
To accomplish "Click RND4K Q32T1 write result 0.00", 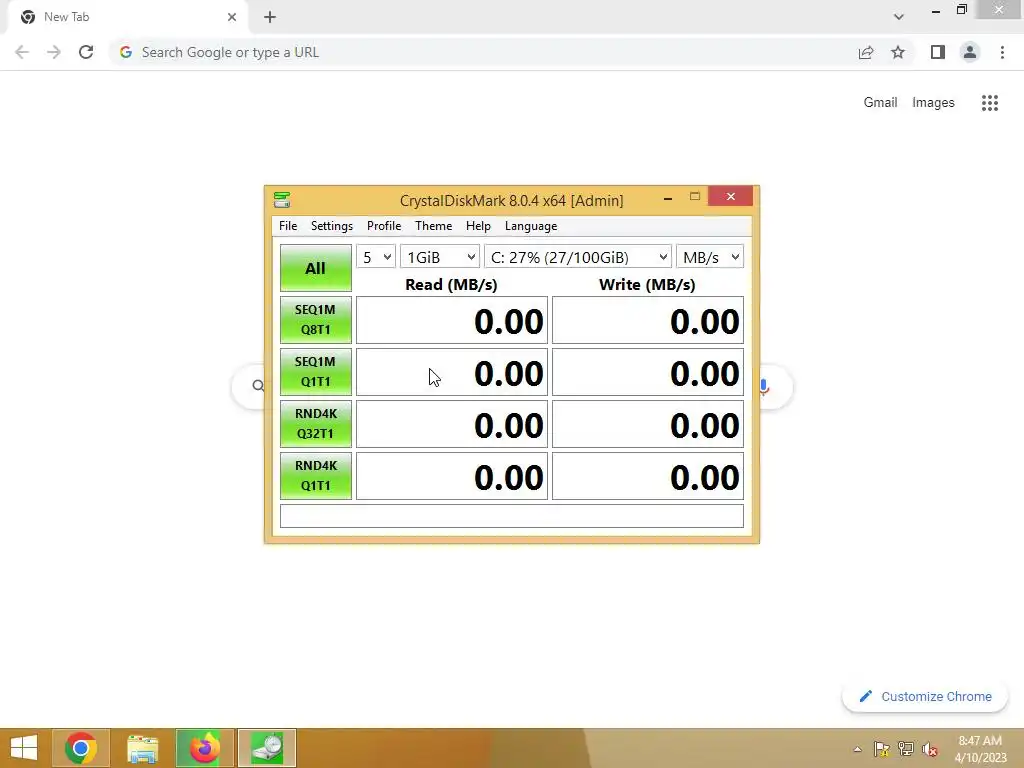I will 648,424.
